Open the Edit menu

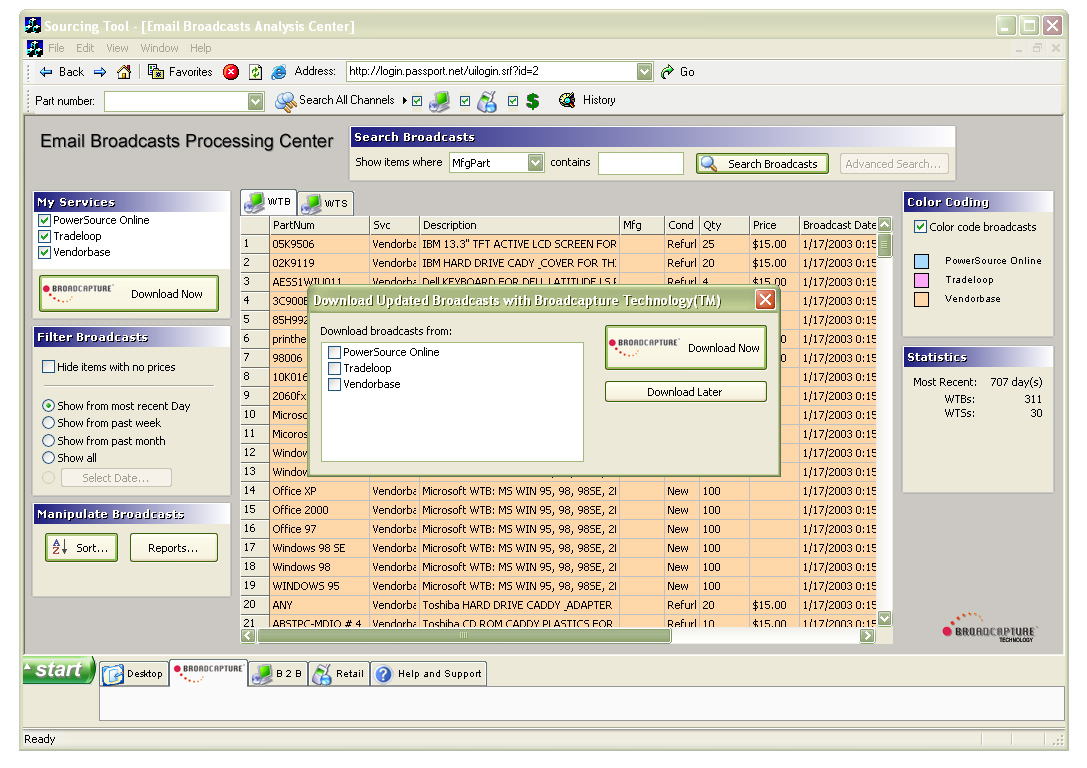click(x=85, y=48)
